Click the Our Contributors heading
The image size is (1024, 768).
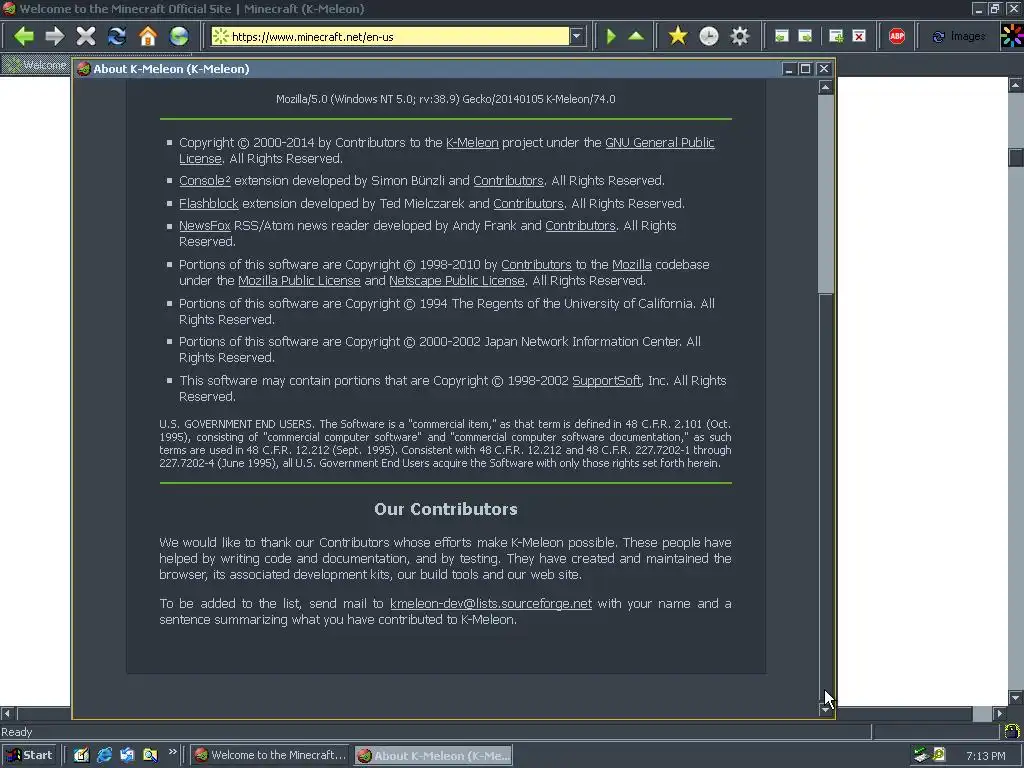pos(445,509)
